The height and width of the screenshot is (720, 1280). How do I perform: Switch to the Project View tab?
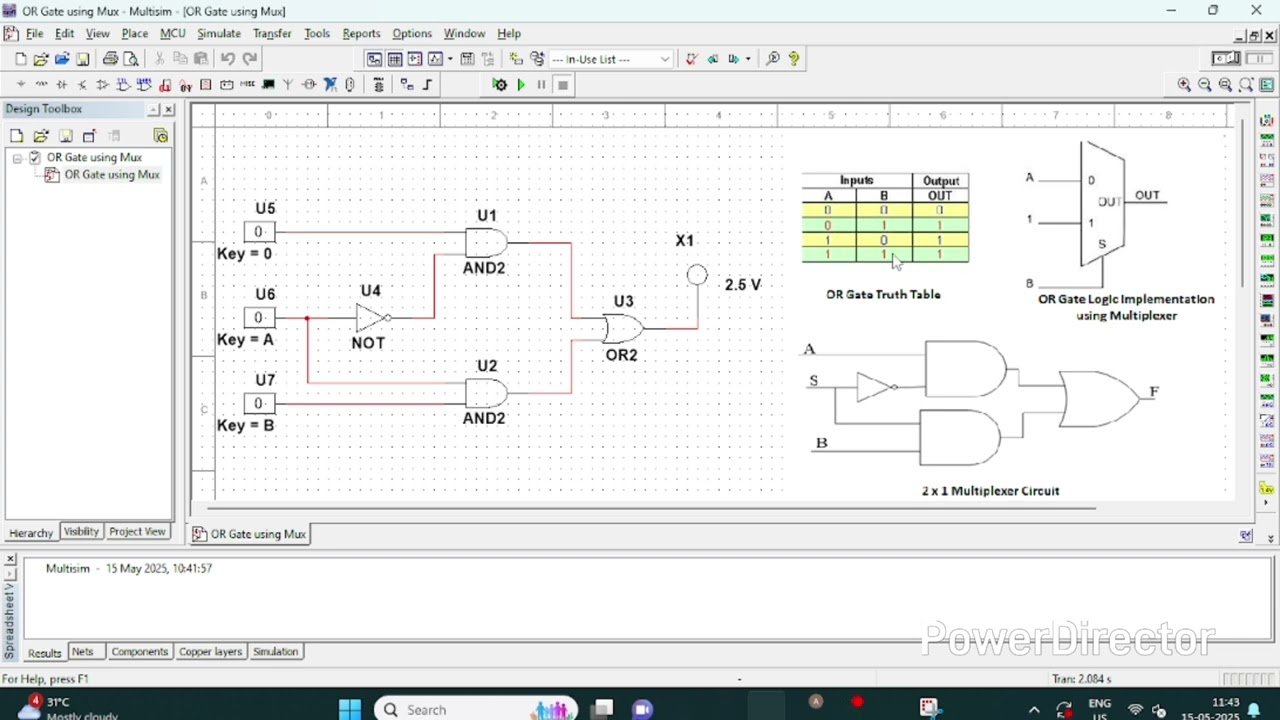(137, 532)
